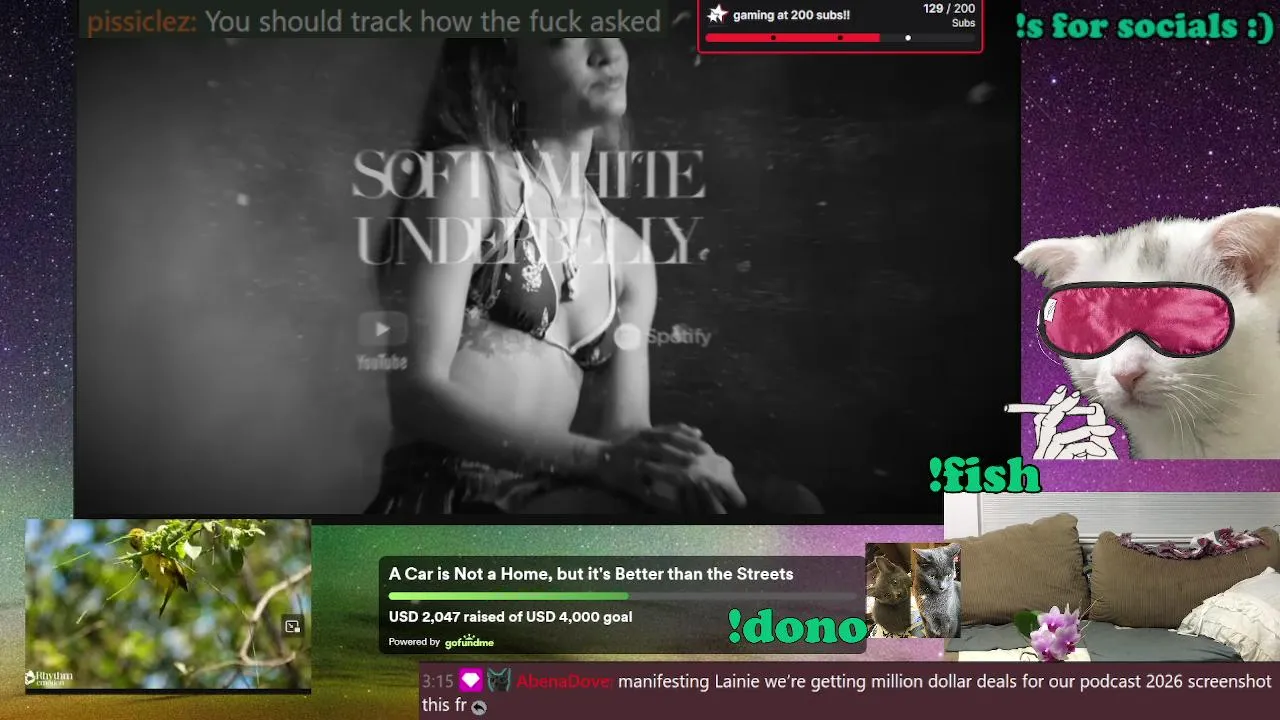Click the "Subs" label under the count
This screenshot has height=720, width=1280.
(x=963, y=23)
